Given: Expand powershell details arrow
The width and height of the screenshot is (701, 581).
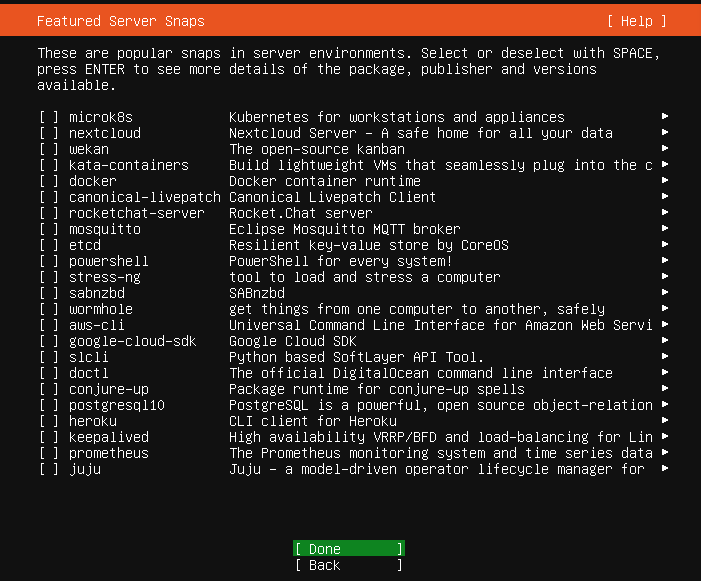Looking at the screenshot, I should (665, 260).
